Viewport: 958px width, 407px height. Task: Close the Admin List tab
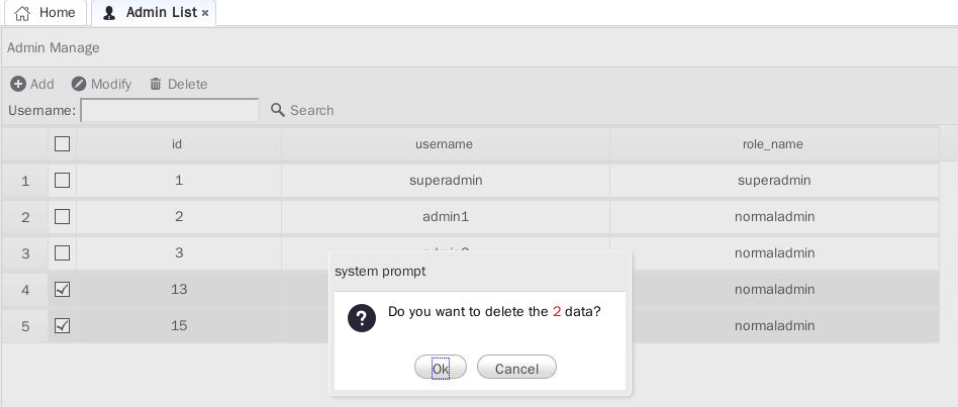click(x=205, y=13)
